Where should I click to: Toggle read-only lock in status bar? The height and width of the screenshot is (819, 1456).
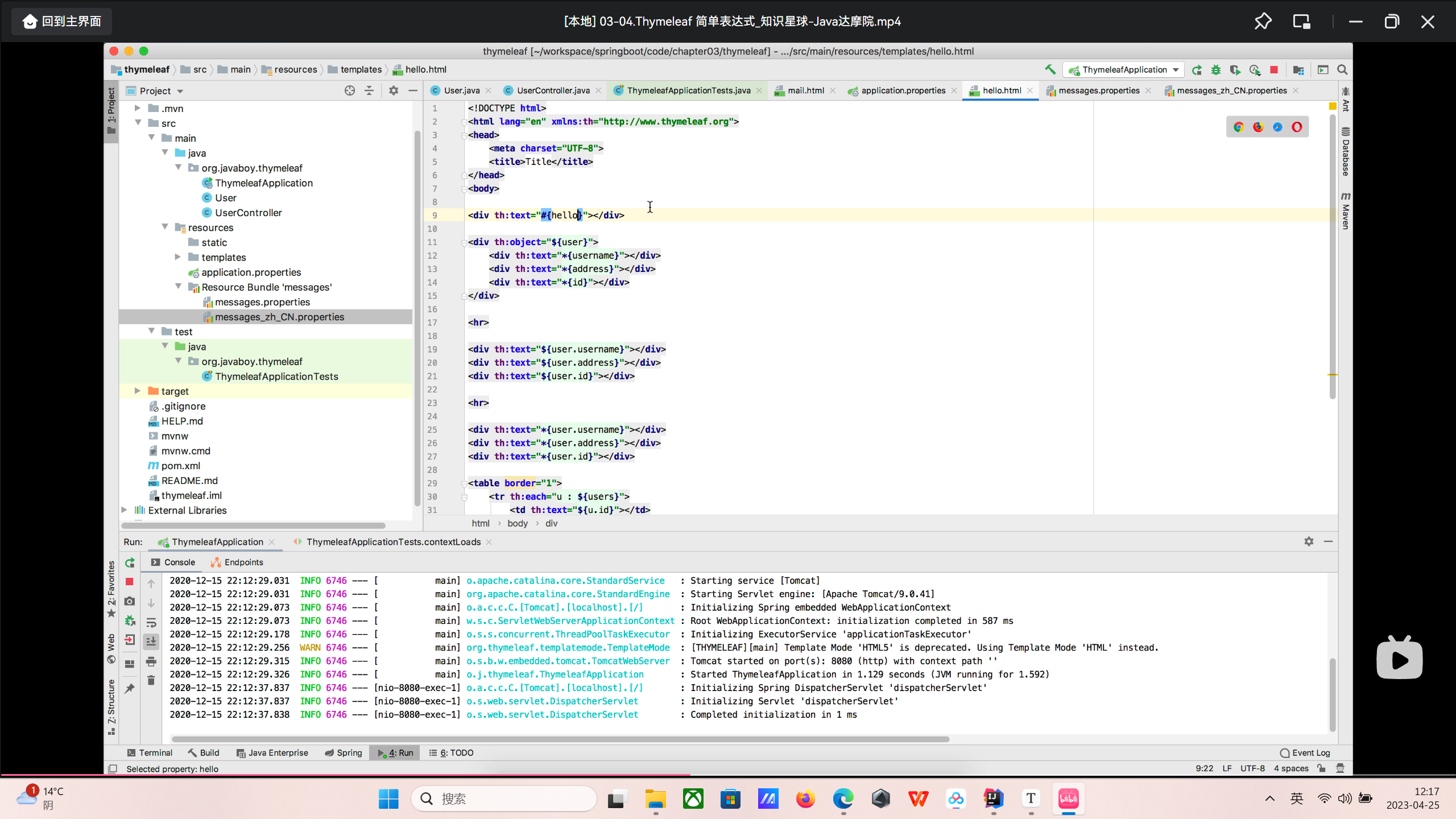tap(1321, 768)
